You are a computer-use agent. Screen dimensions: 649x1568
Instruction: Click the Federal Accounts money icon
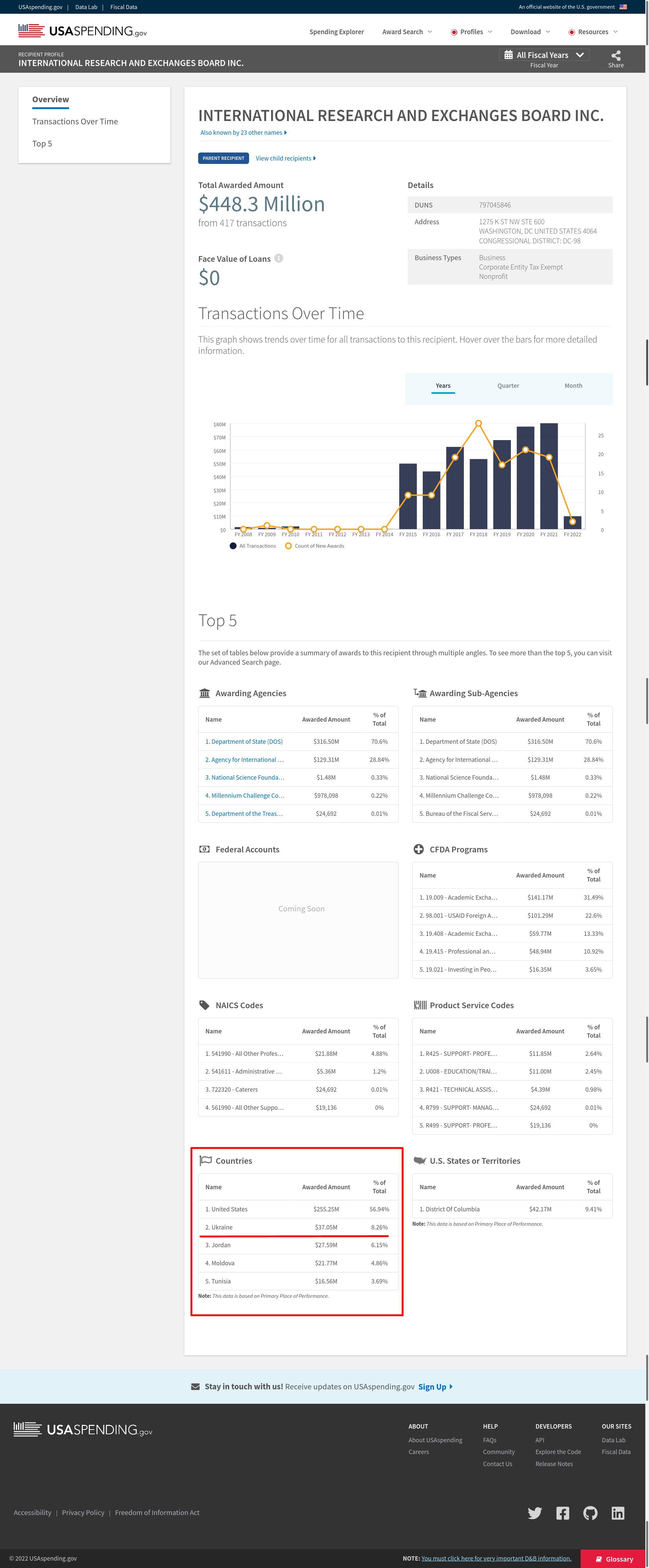pyautogui.click(x=204, y=848)
